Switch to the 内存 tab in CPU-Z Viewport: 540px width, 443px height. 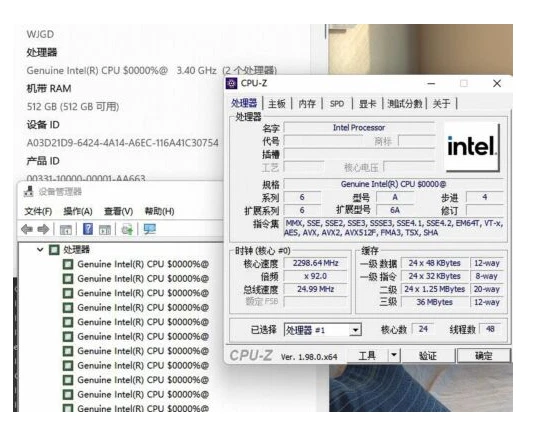[307, 103]
